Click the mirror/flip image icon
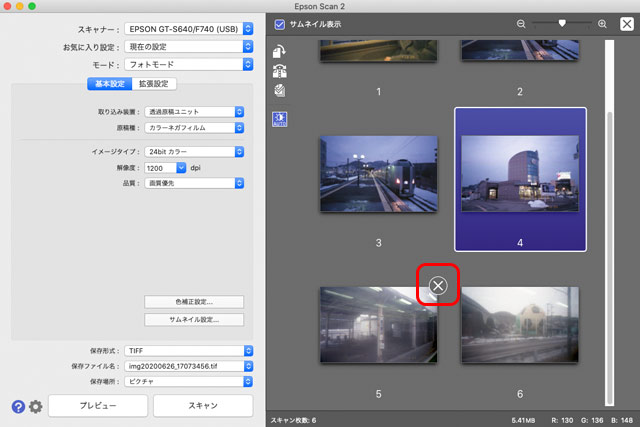Image resolution: width=640 pixels, height=427 pixels. 279,71
